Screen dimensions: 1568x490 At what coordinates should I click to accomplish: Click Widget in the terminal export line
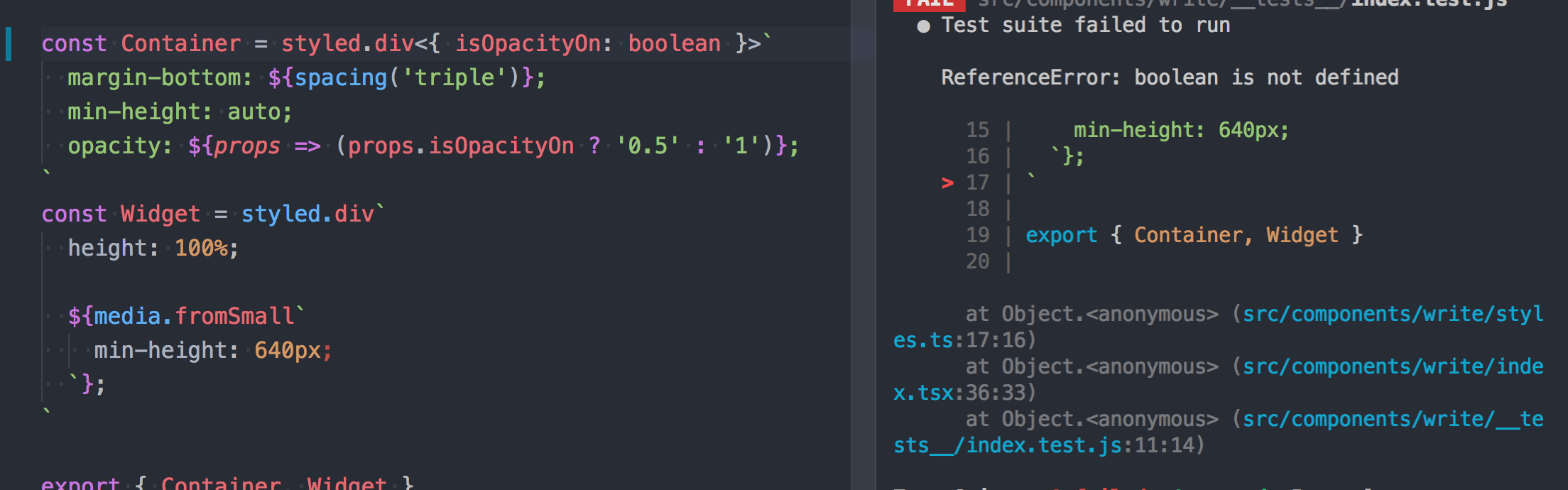pyautogui.click(x=1302, y=236)
